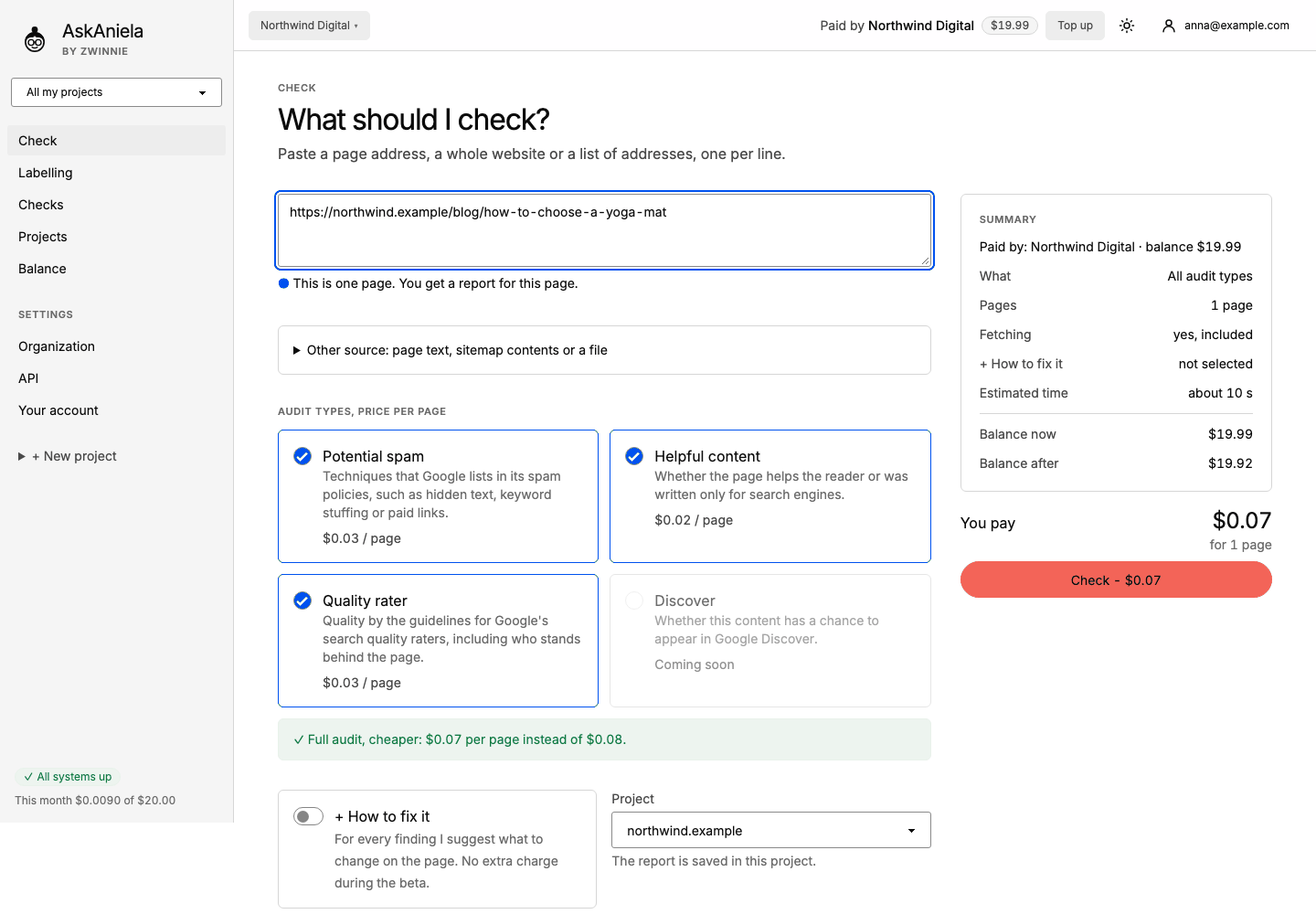Screen dimensions: 1316x914
Task: Go to Check in sidebar
Action: pos(116,141)
